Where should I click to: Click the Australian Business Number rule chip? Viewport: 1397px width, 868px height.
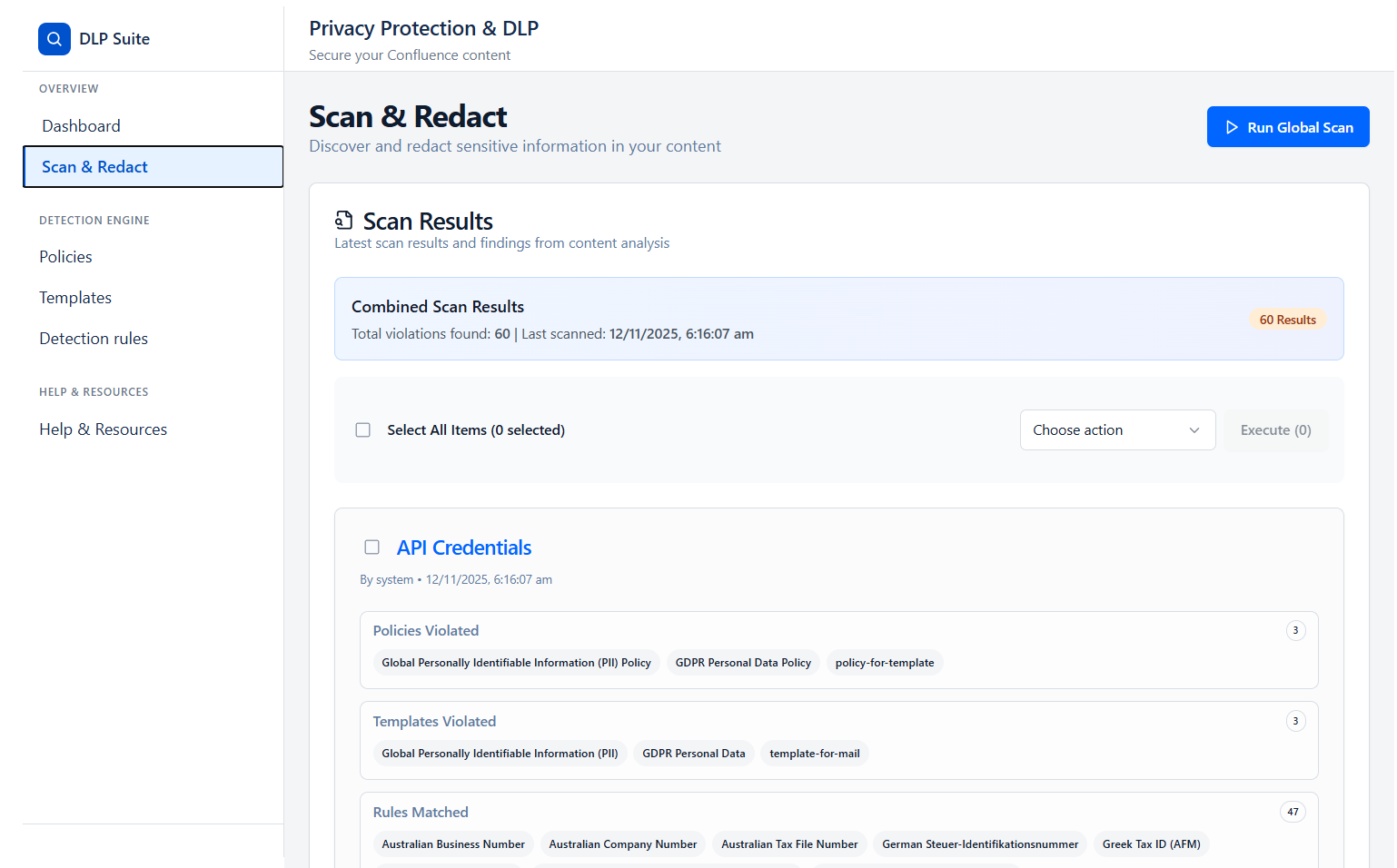click(452, 843)
